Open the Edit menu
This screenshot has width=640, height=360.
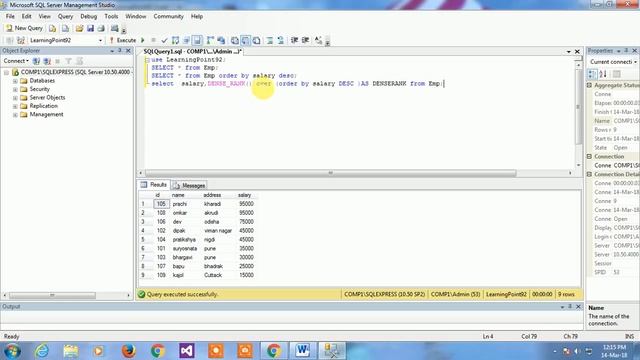pos(27,16)
